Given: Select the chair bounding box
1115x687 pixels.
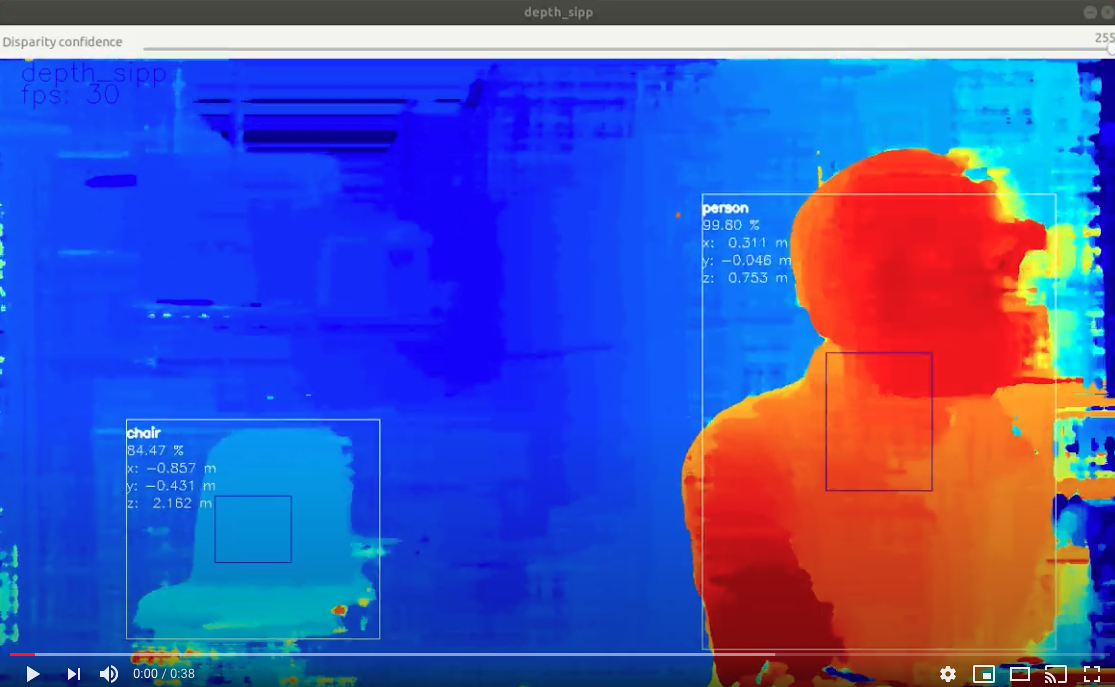Looking at the screenshot, I should [252, 528].
